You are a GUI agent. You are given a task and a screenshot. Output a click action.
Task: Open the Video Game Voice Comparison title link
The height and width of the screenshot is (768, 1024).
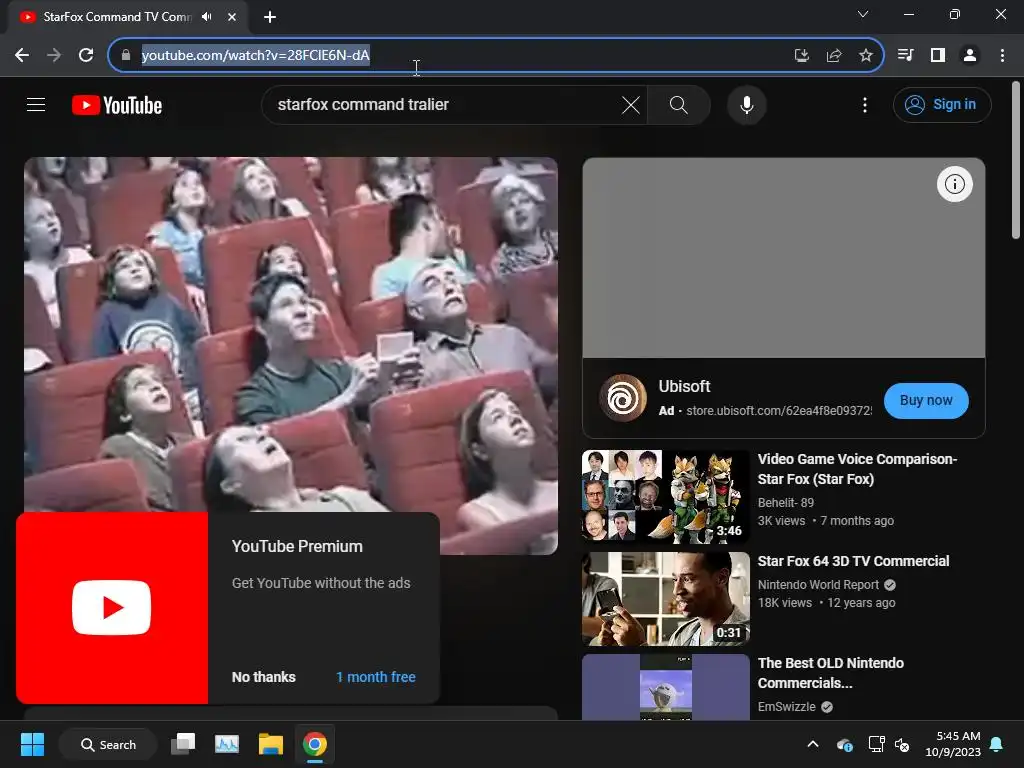tap(857, 469)
